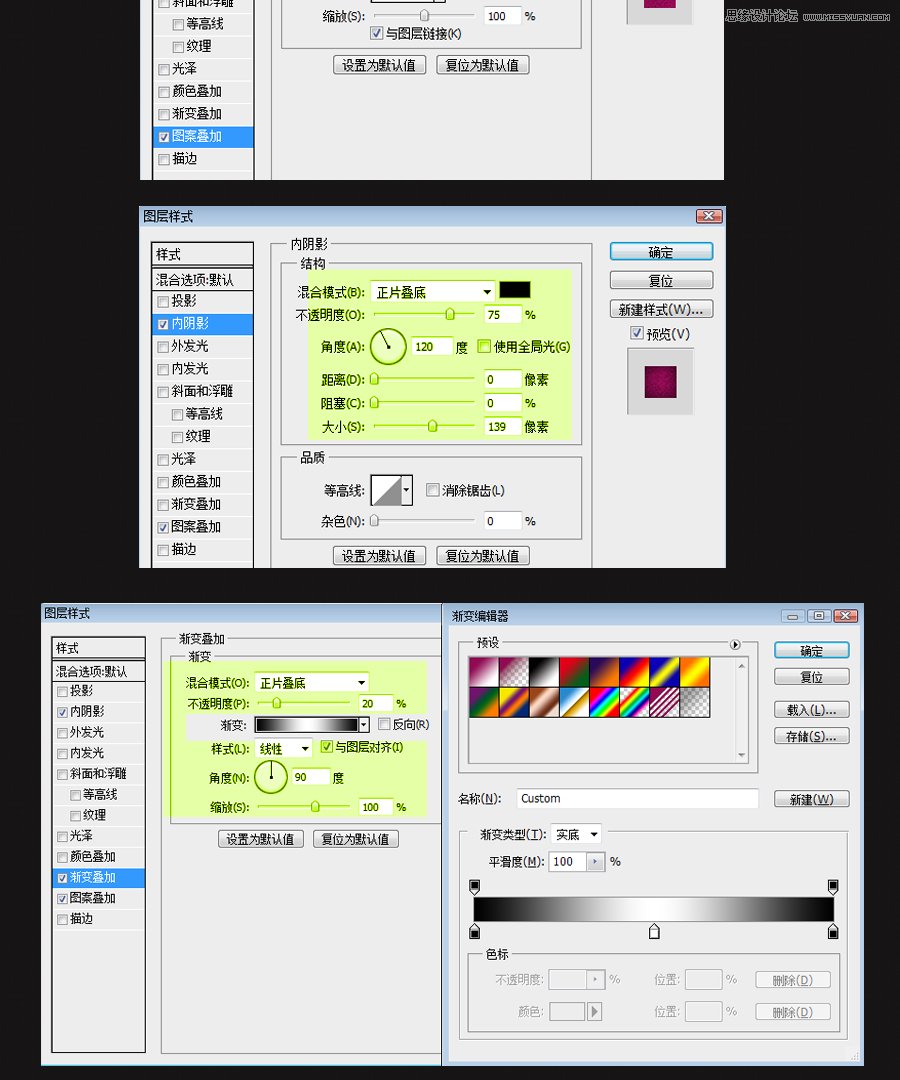Choose the Copper gradient preset
900x1080 pixels.
click(544, 703)
